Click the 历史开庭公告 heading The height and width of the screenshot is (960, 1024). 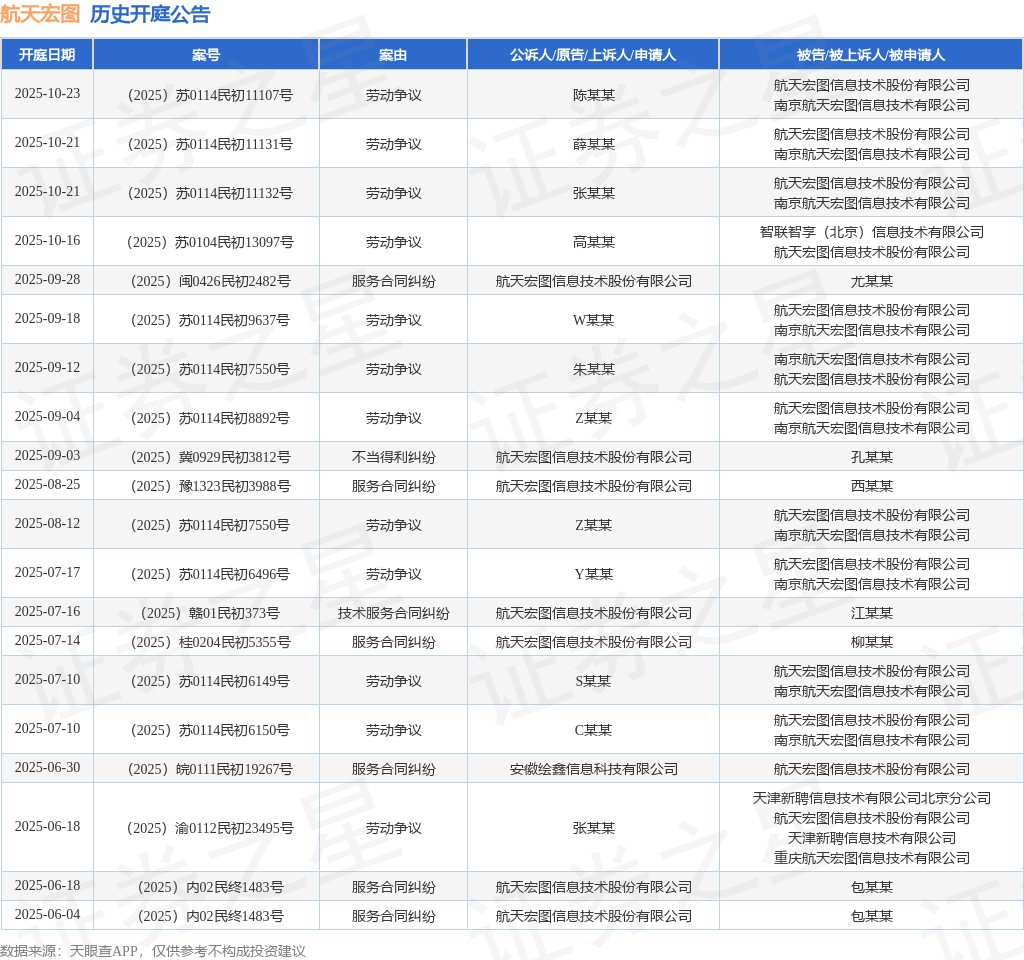pos(150,14)
